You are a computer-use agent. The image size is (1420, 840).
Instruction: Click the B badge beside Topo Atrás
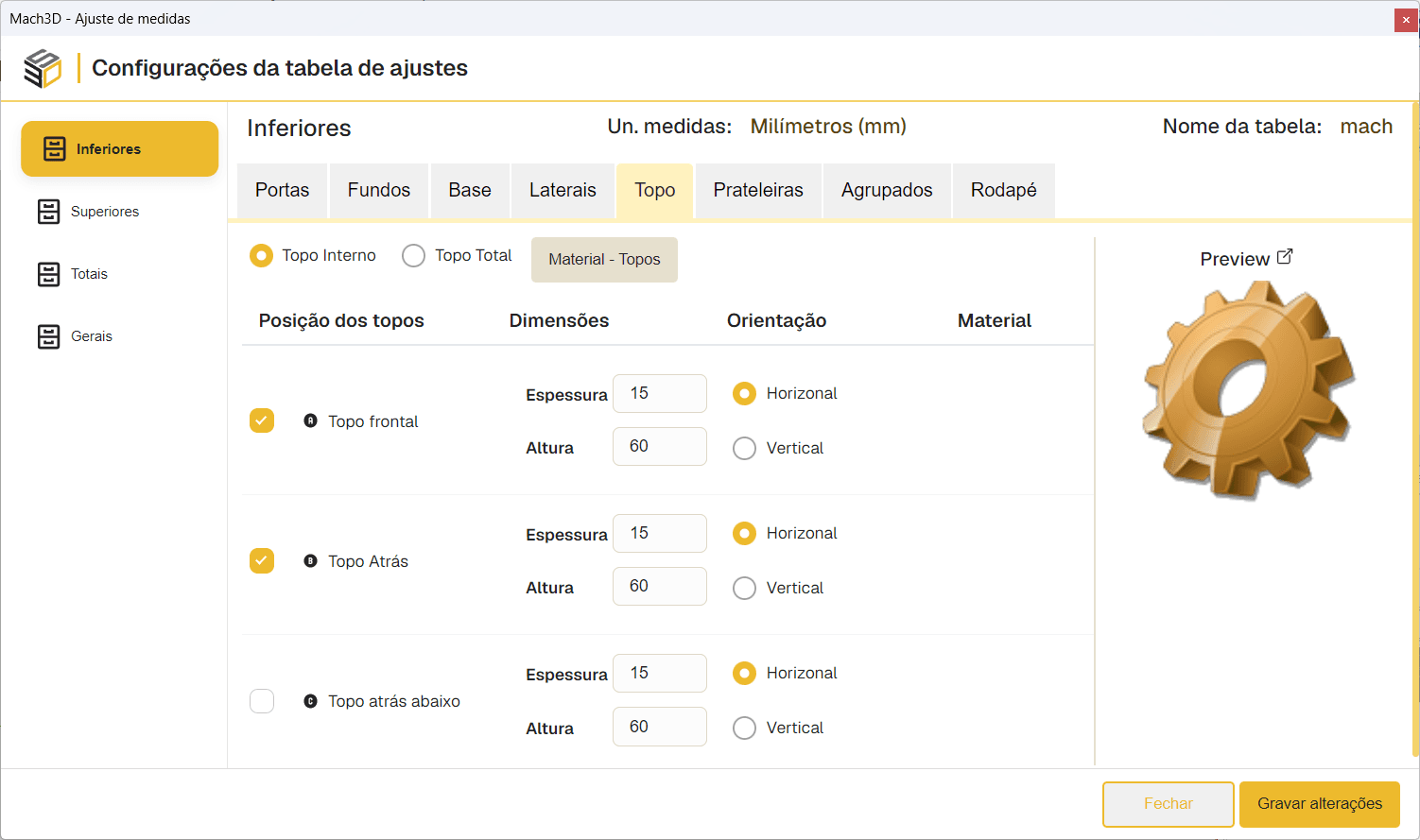[310, 560]
